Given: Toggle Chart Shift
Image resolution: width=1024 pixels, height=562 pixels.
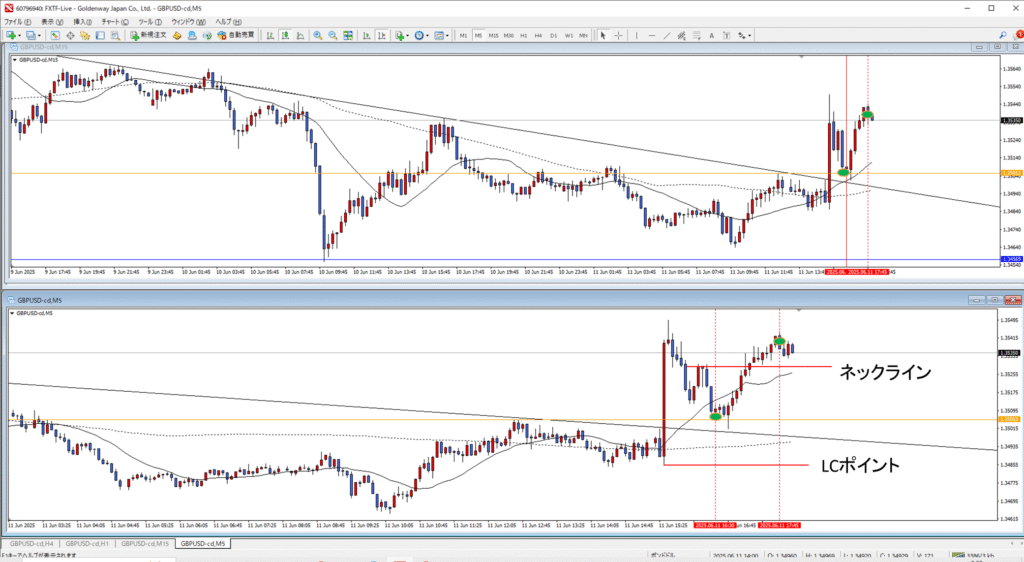Looking at the screenshot, I should 381,35.
